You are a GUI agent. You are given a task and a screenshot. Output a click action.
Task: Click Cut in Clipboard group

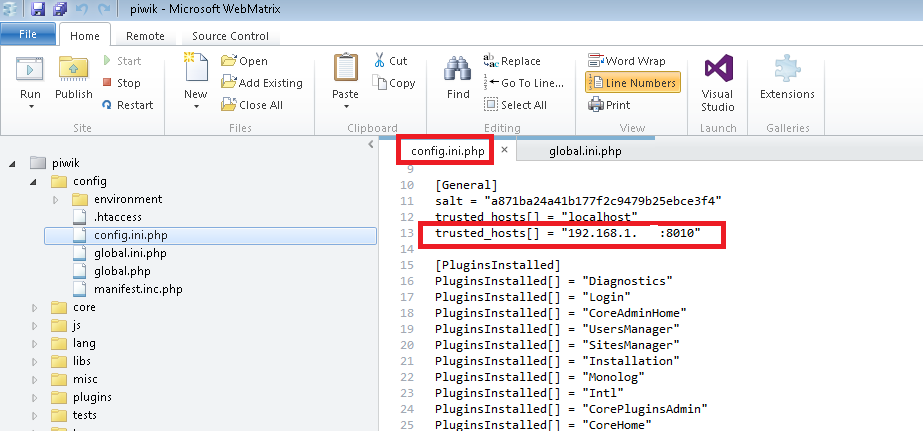click(x=390, y=61)
